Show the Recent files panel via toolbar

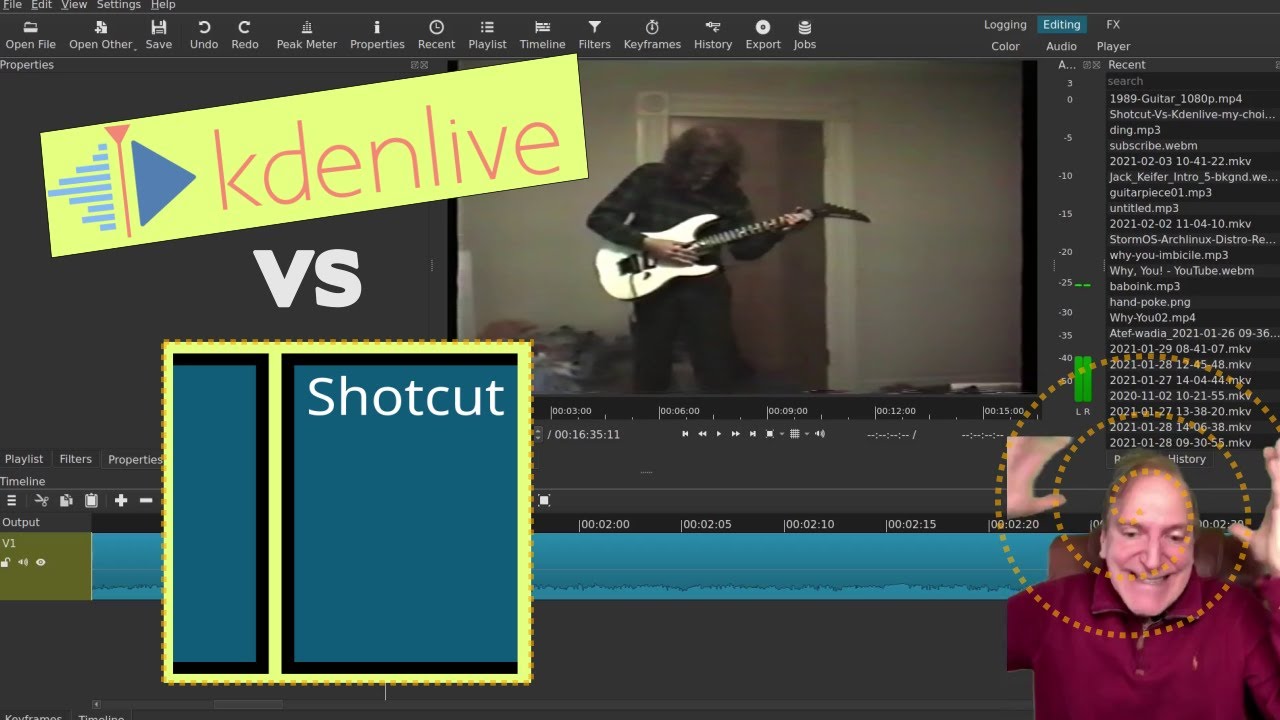coord(436,34)
